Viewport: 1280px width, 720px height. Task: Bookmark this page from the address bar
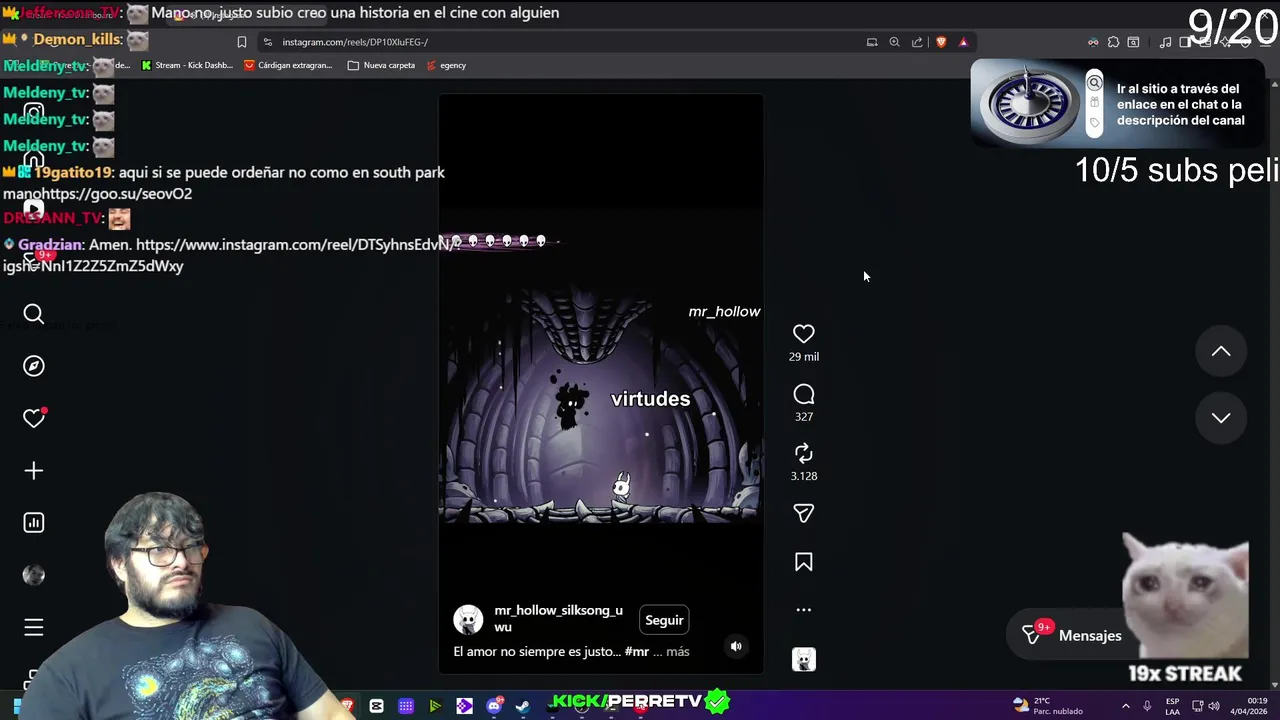[241, 42]
